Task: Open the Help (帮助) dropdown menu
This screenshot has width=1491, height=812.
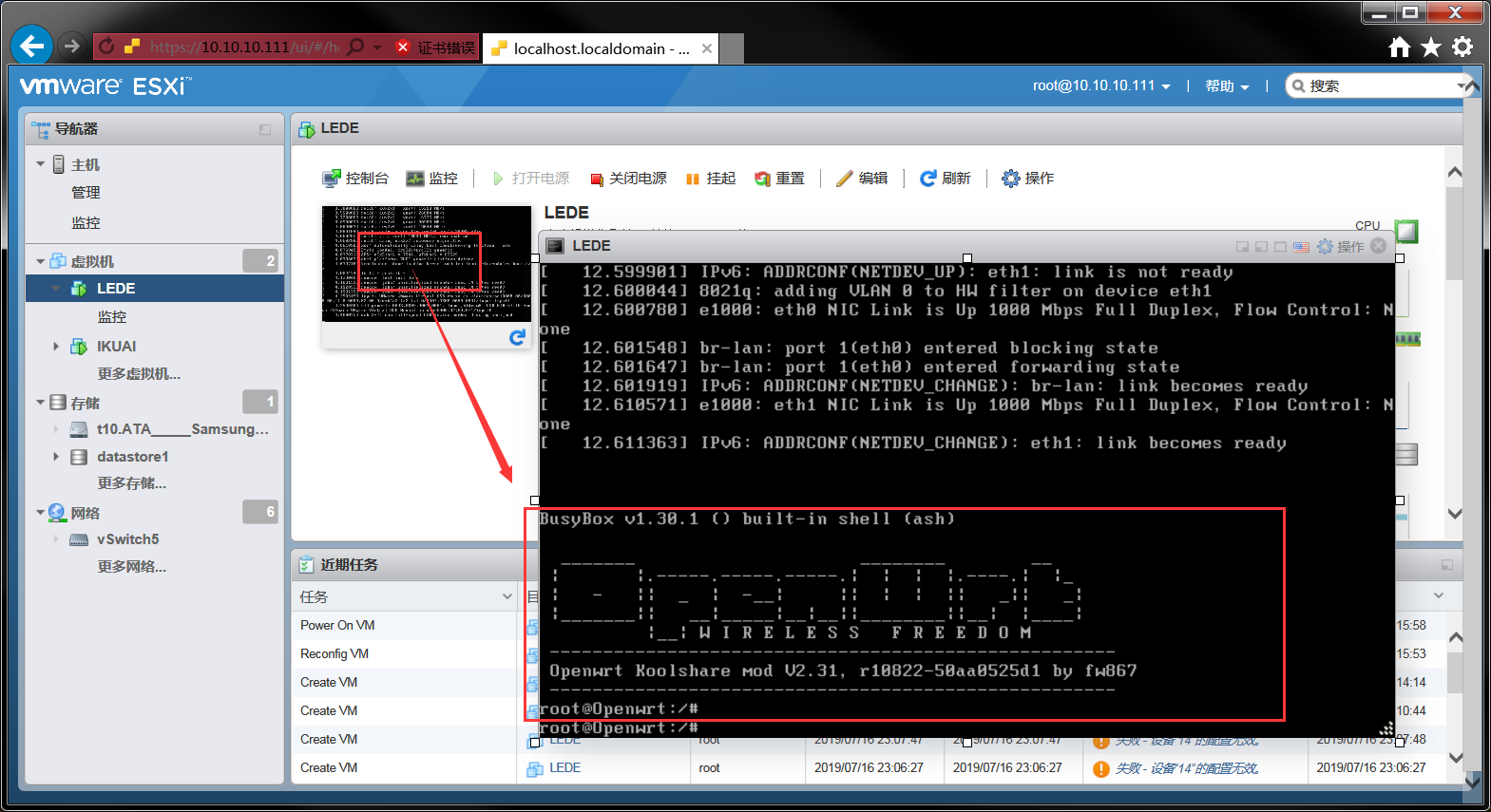Action: pyautogui.click(x=1227, y=86)
